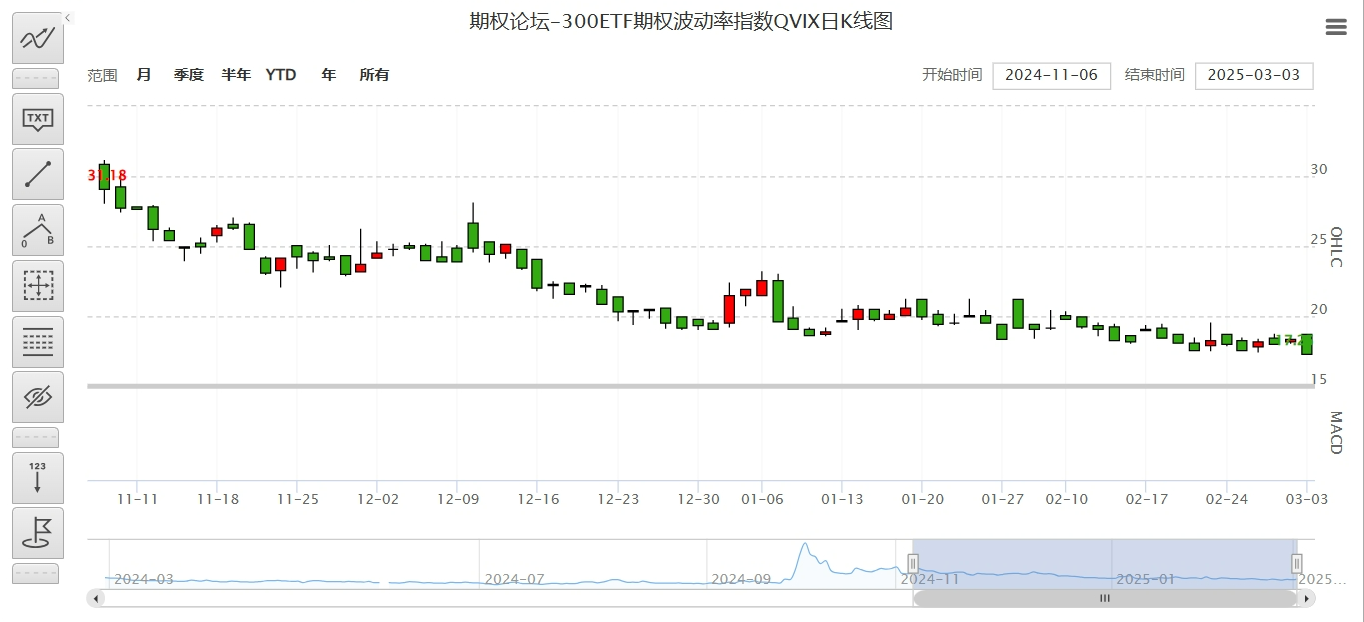Select the 123 price indicator arrow tool
Image resolution: width=1364 pixels, height=622 pixels.
(x=37, y=478)
